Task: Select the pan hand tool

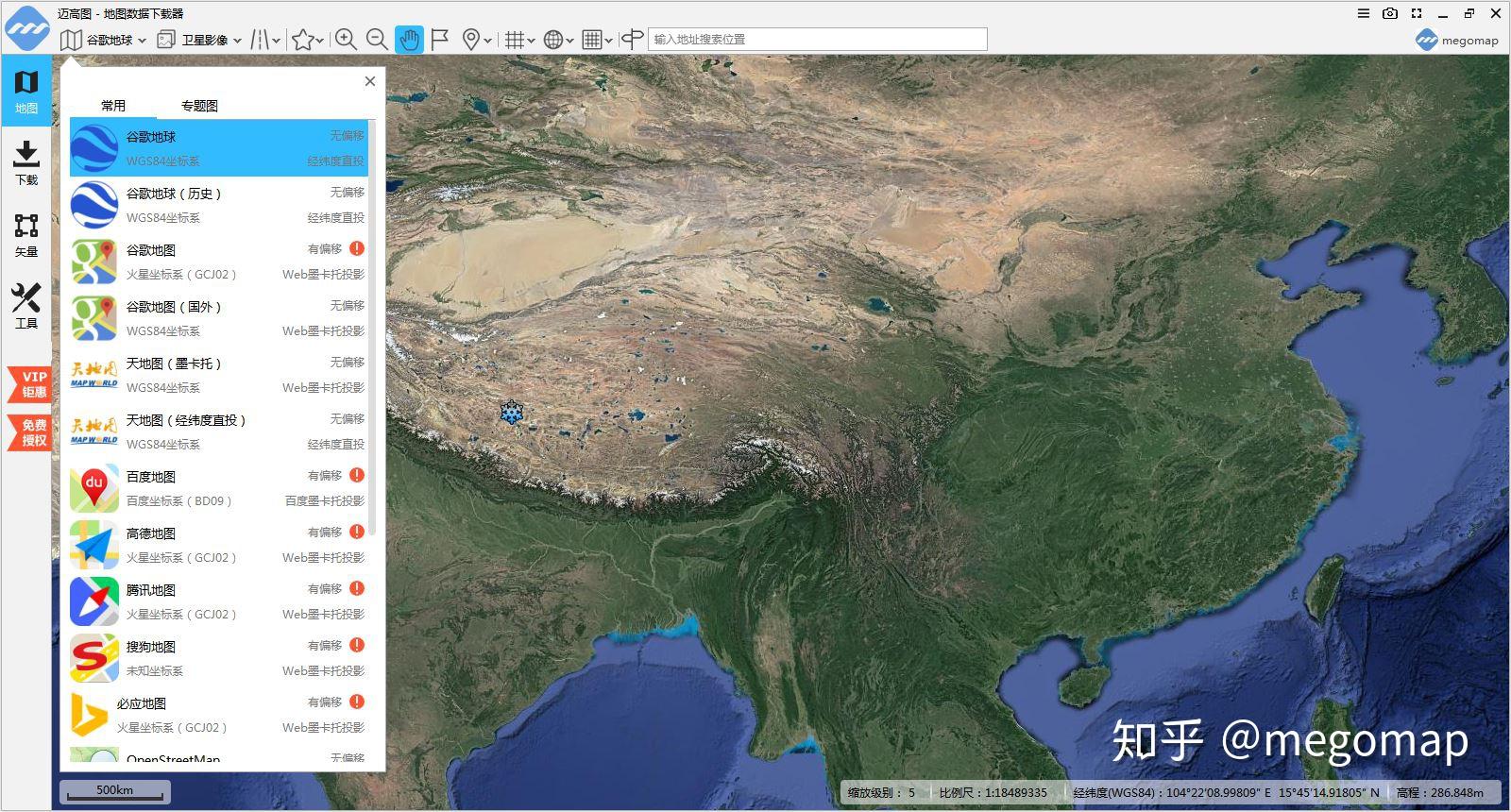Action: [409, 40]
